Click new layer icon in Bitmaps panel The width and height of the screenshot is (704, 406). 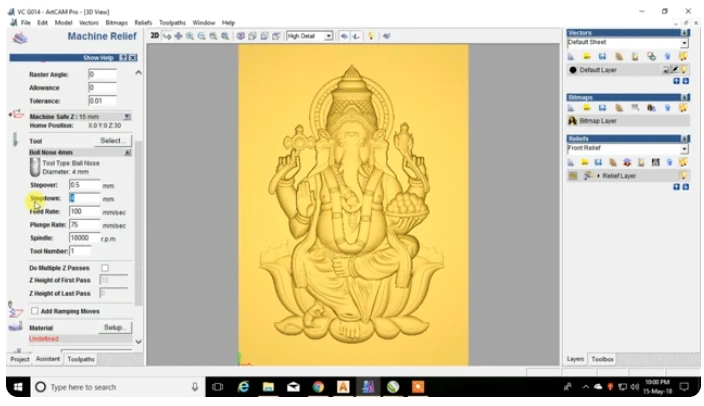click(x=573, y=107)
